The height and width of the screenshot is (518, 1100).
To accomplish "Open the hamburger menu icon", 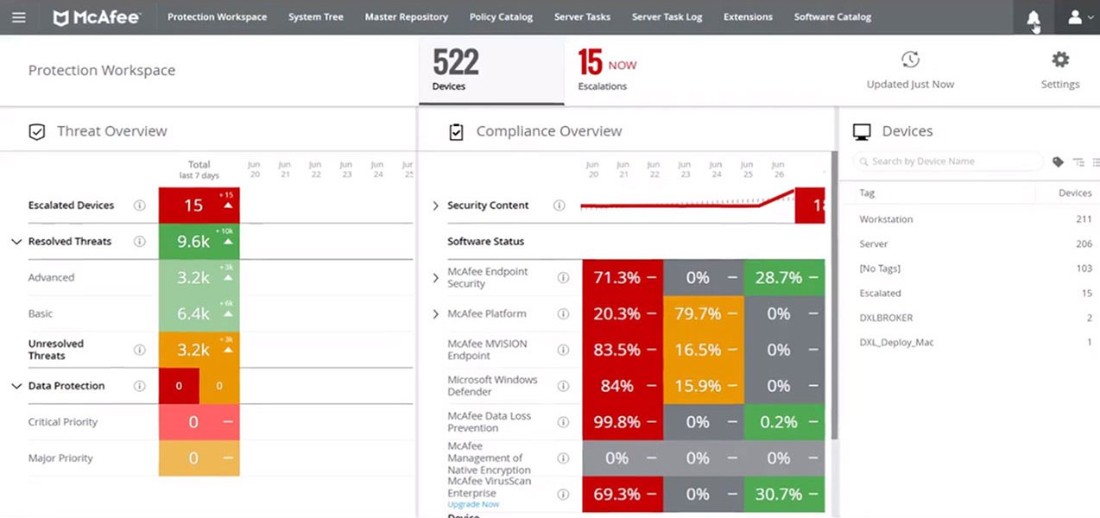I will 19,17.
